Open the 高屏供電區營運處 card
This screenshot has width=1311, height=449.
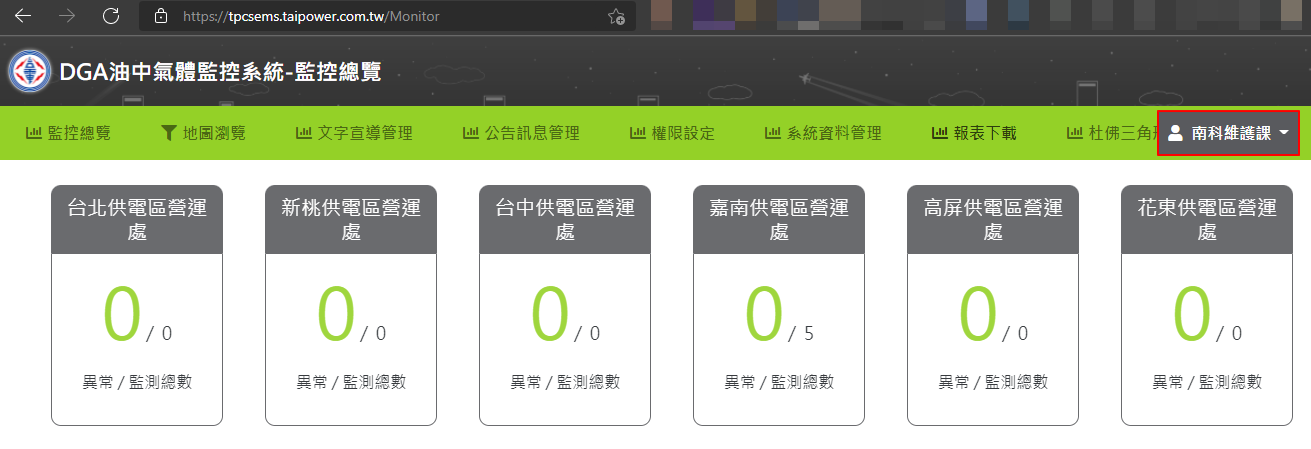(993, 305)
